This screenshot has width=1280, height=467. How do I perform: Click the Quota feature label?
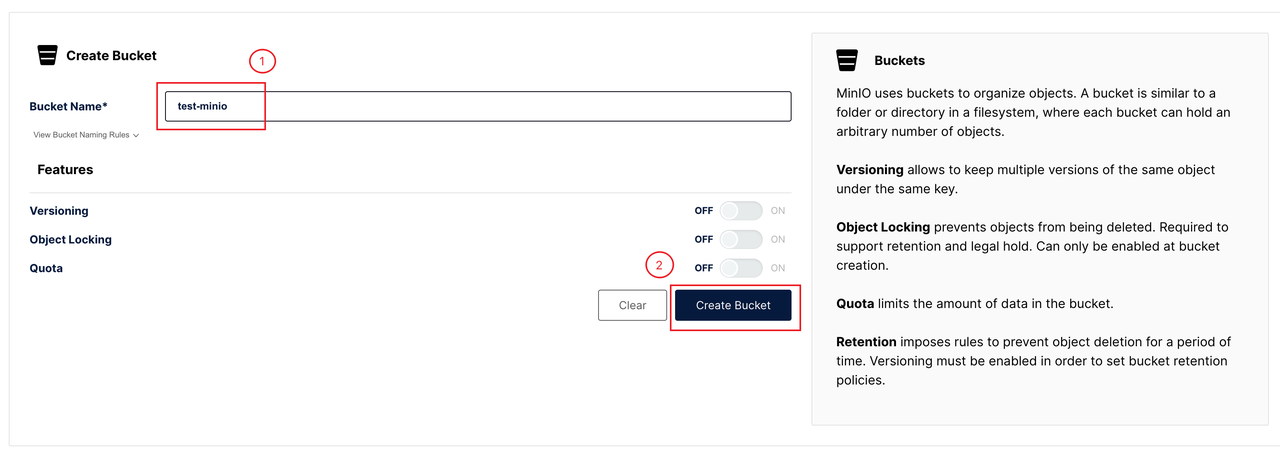tap(46, 268)
